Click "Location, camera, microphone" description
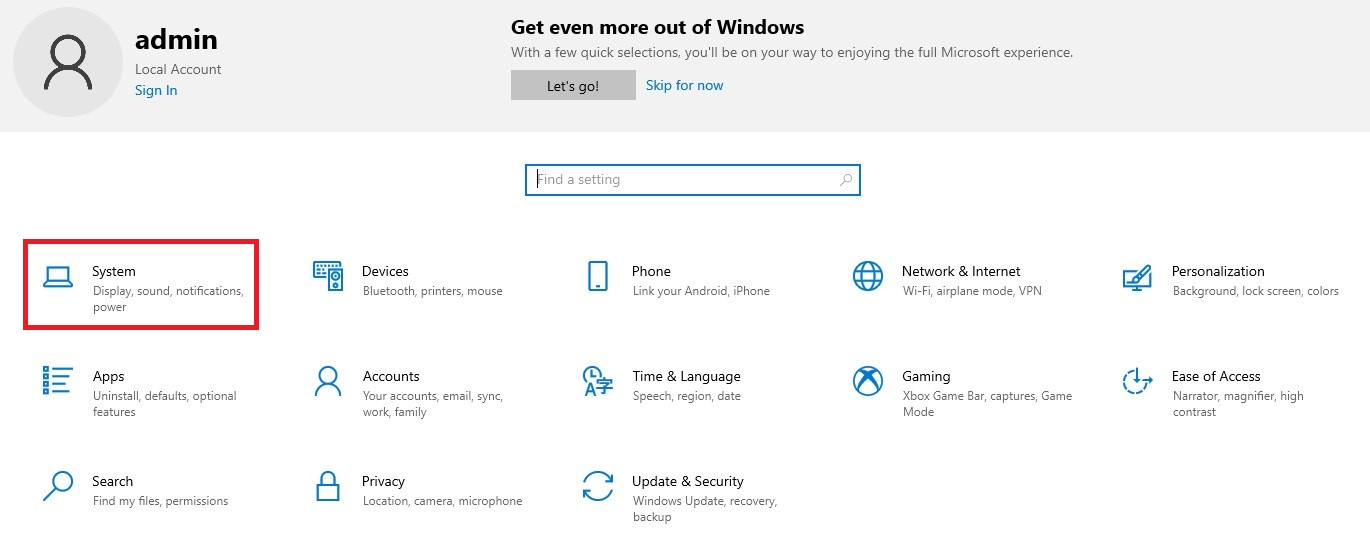 click(x=442, y=501)
